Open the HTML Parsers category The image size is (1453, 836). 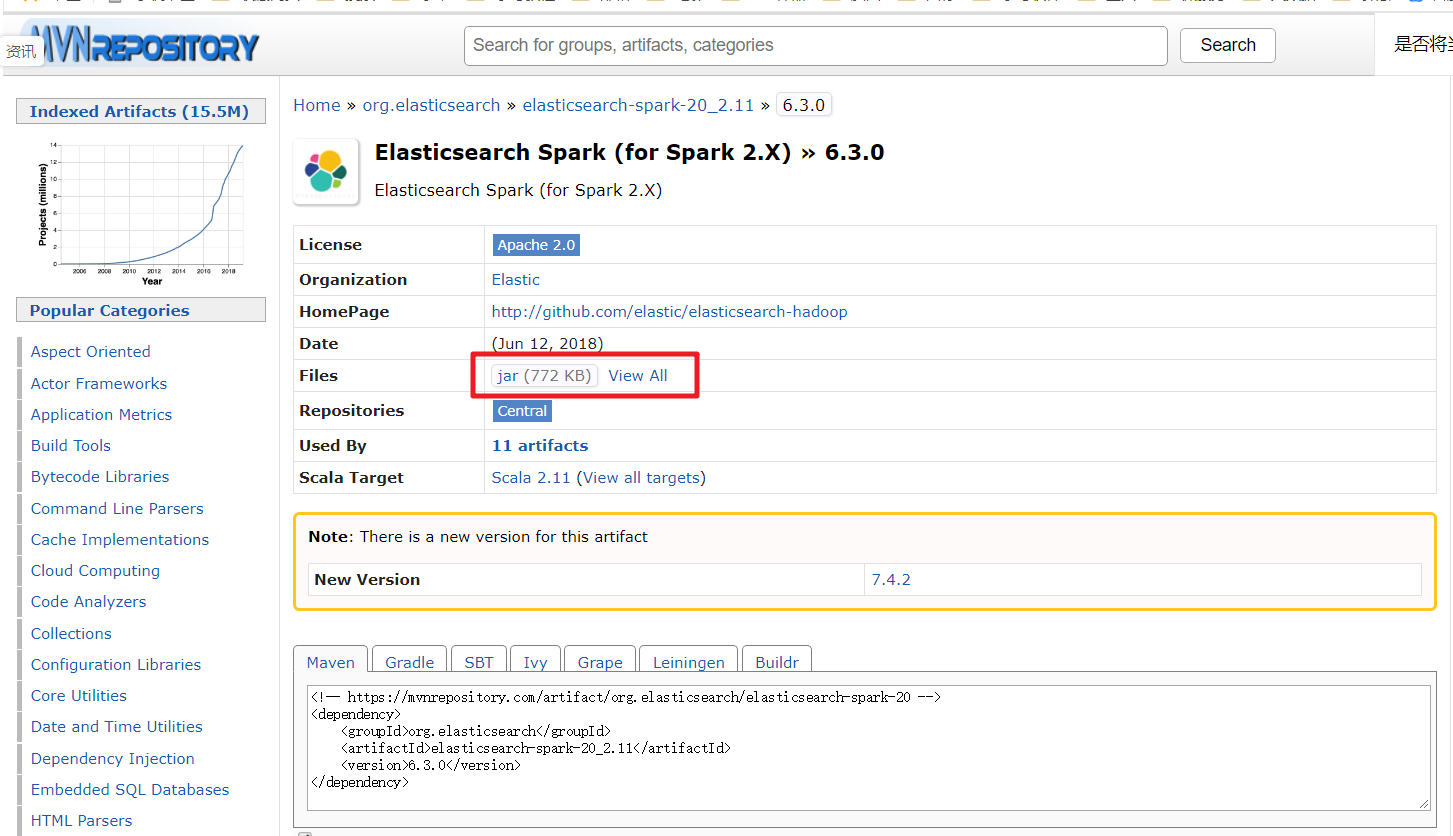click(x=81, y=821)
